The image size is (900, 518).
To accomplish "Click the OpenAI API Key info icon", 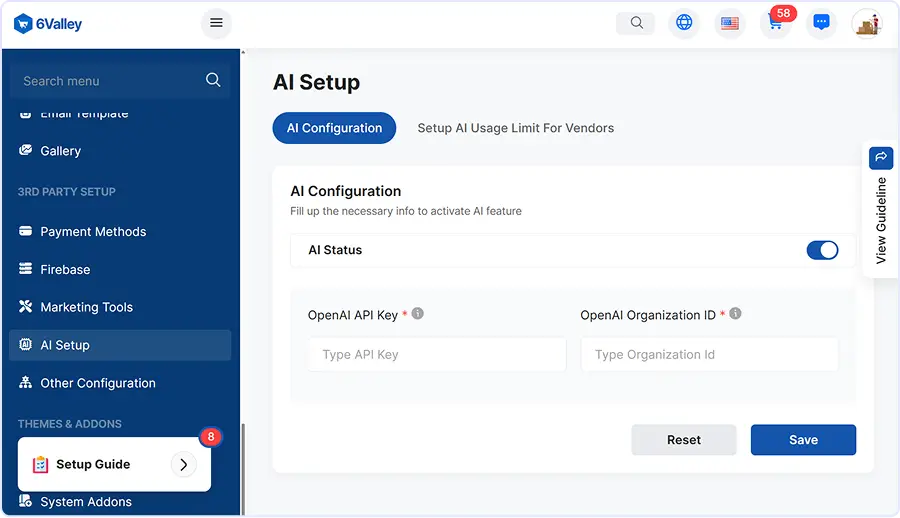I will pyautogui.click(x=418, y=314).
